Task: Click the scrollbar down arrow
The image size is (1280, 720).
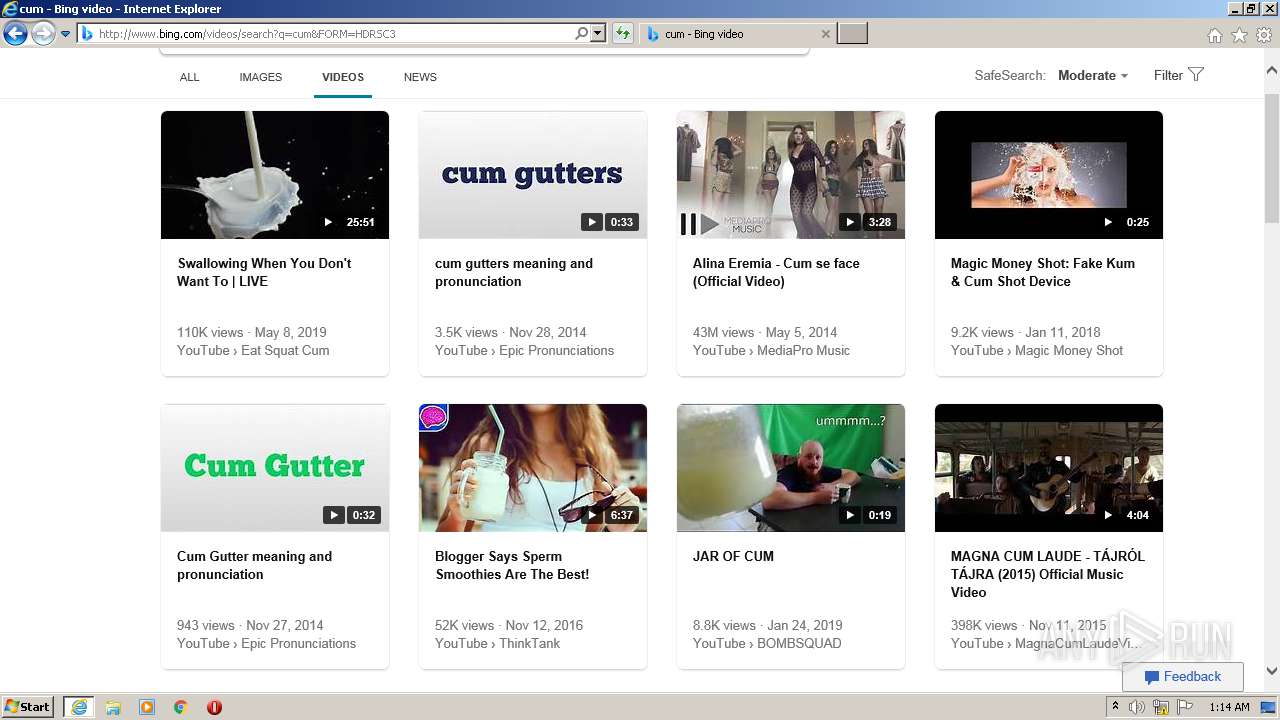Action: (1272, 672)
